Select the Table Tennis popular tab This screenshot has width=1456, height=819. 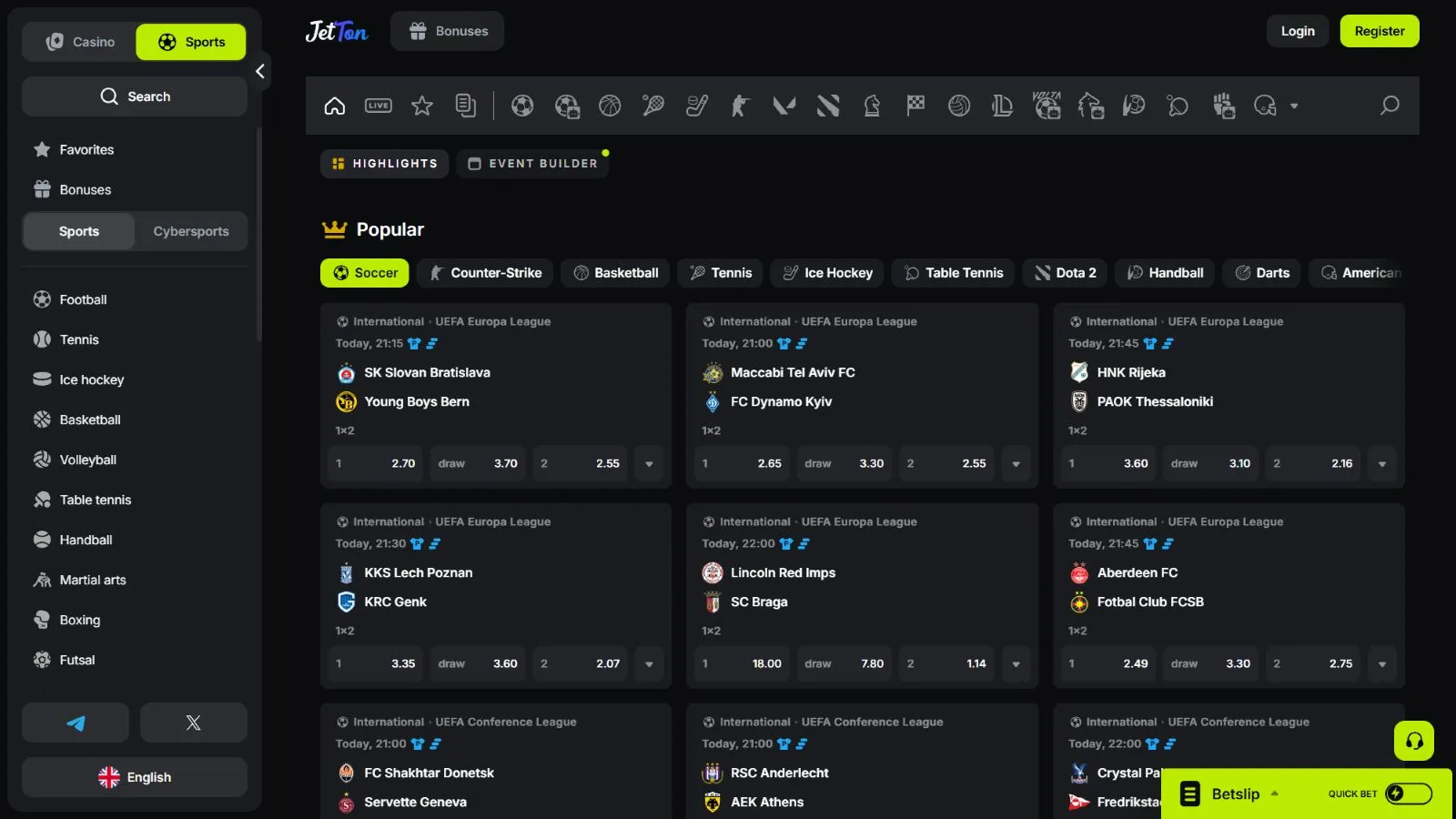point(953,273)
